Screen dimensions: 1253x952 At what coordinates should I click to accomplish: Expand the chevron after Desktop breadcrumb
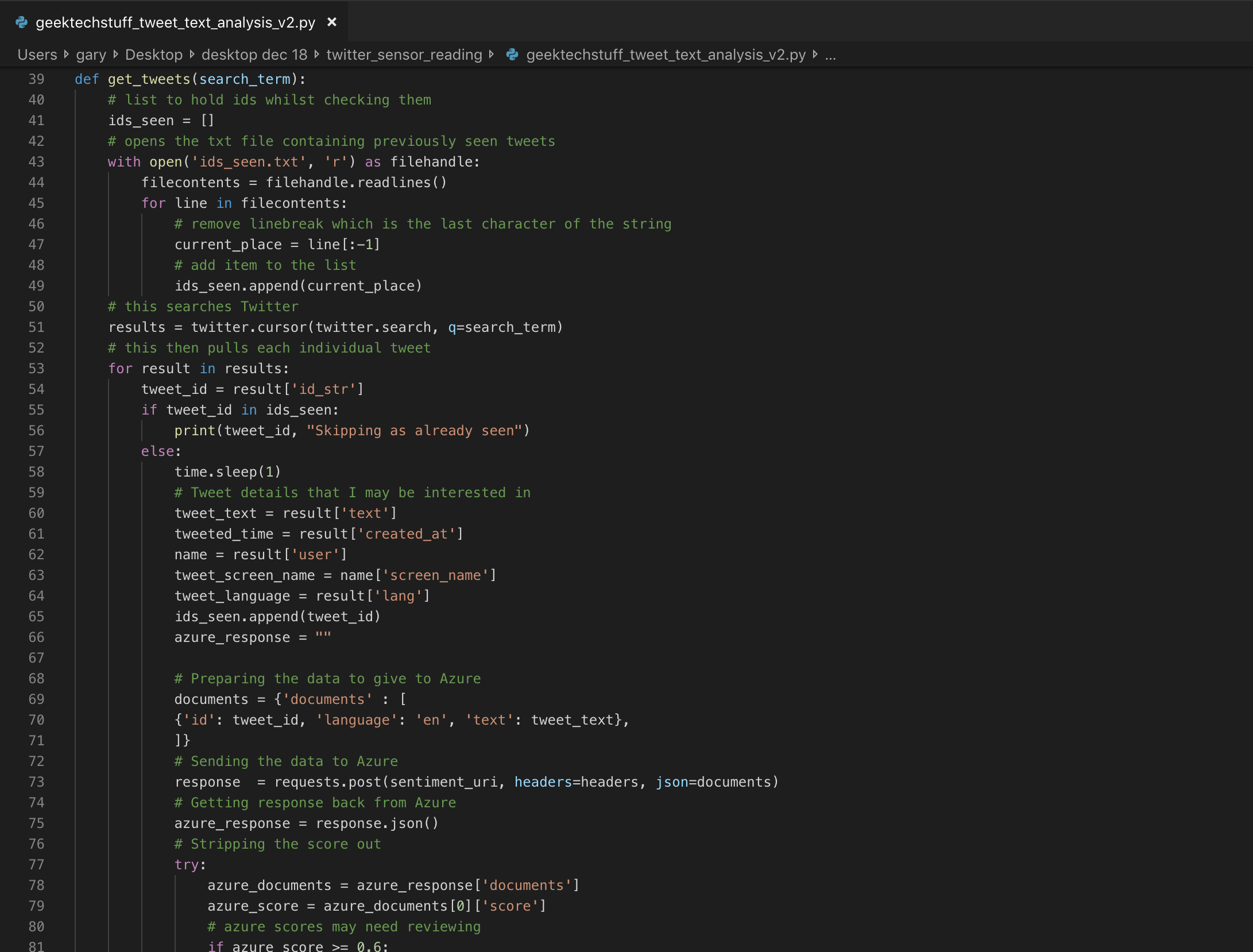pos(191,55)
